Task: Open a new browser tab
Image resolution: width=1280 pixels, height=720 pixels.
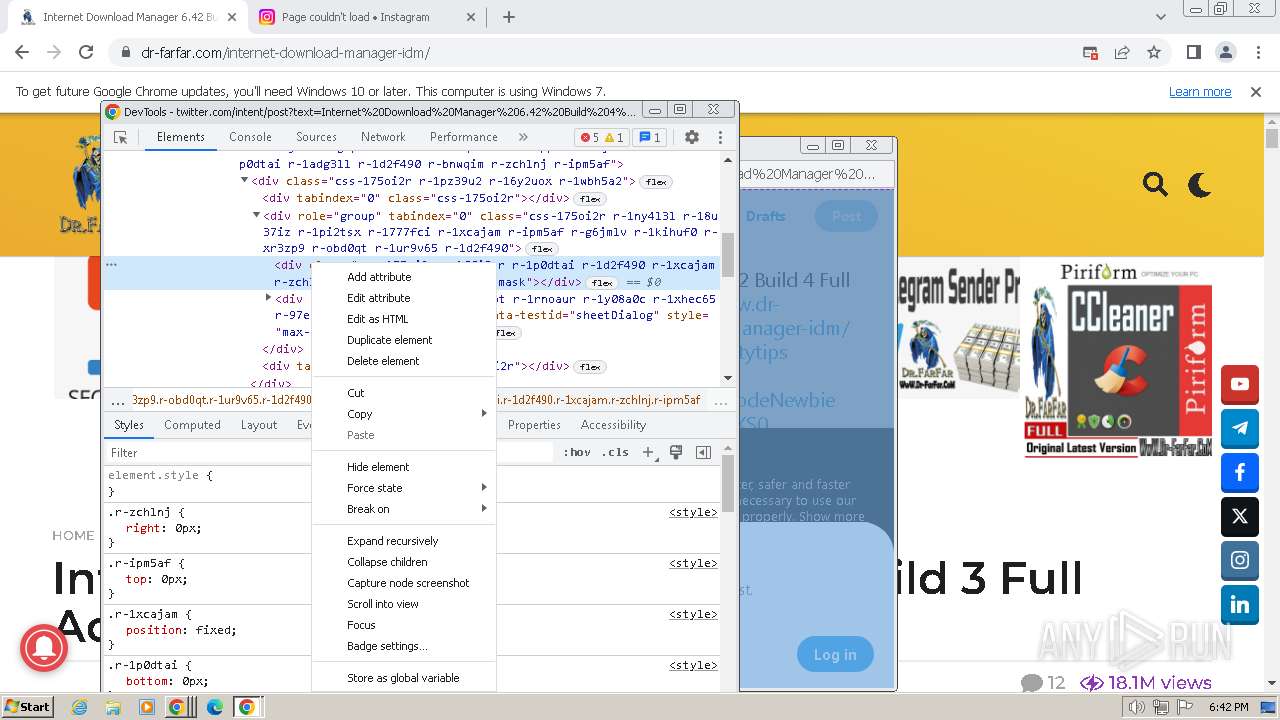Action: click(x=509, y=17)
